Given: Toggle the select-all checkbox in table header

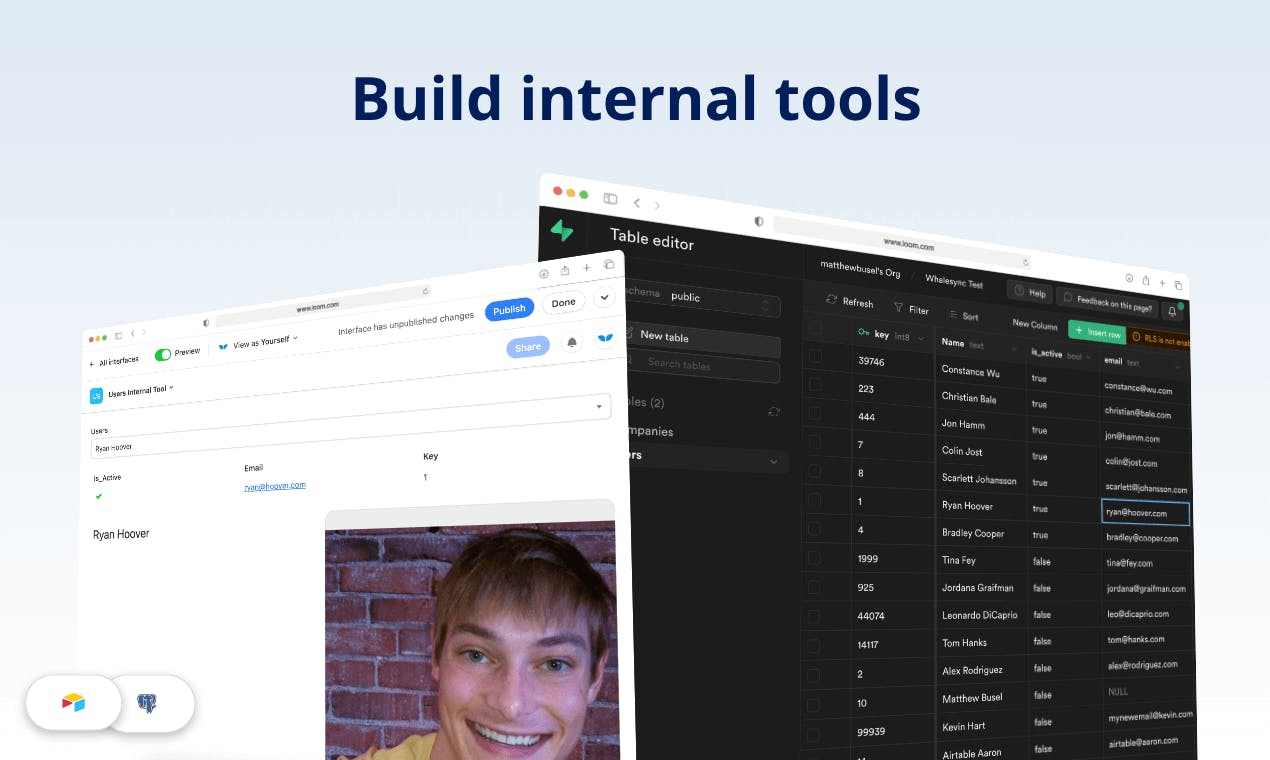Looking at the screenshot, I should [x=816, y=326].
